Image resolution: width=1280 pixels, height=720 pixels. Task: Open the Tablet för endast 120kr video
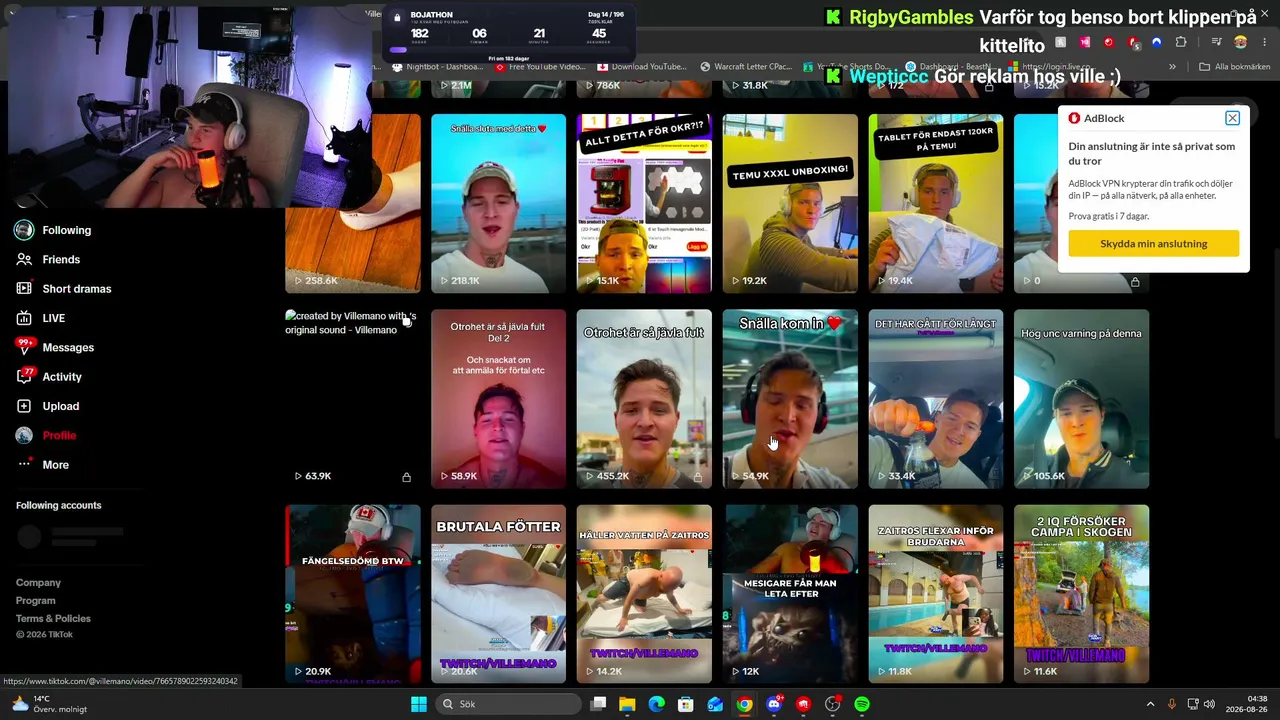935,203
